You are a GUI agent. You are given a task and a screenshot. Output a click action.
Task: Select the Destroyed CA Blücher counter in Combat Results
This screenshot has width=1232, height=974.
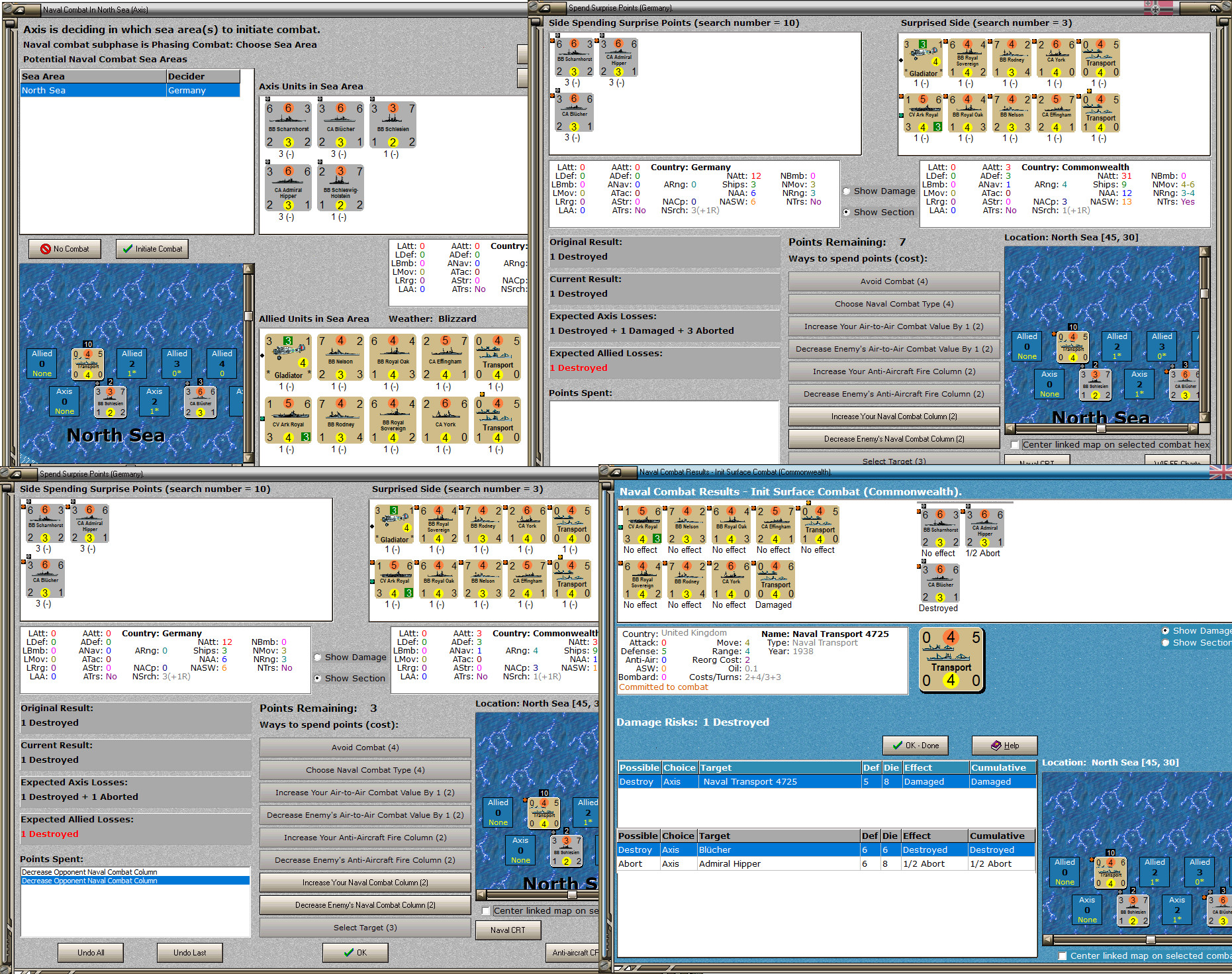point(940,583)
